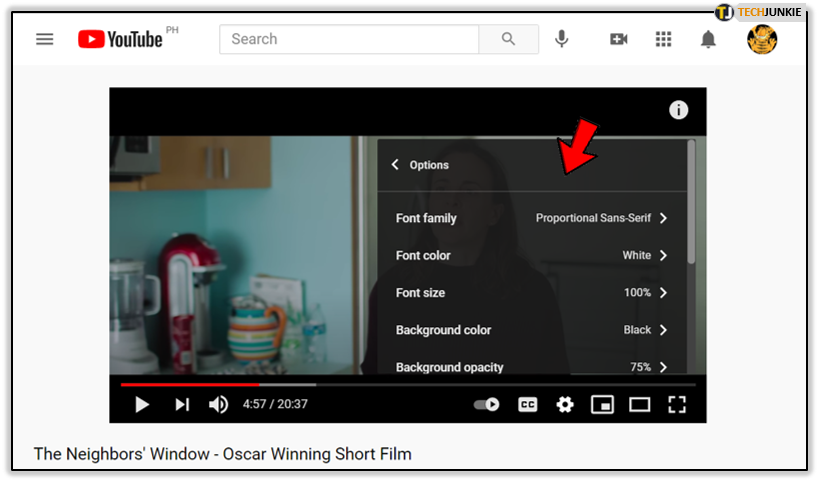Open the YouTube apps grid
Image resolution: width=819 pixels, height=482 pixels.
click(663, 39)
